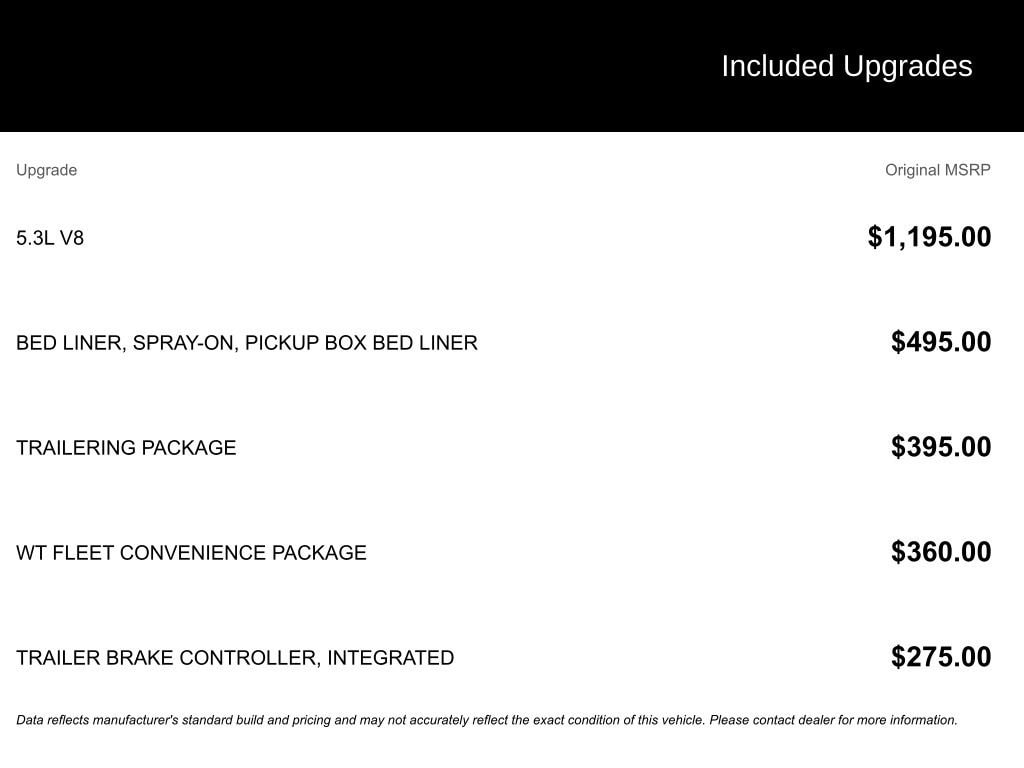Viewport: 1024px width, 768px height.
Task: Click the word 'INTEGRATED' in the last row
Action: (390, 658)
